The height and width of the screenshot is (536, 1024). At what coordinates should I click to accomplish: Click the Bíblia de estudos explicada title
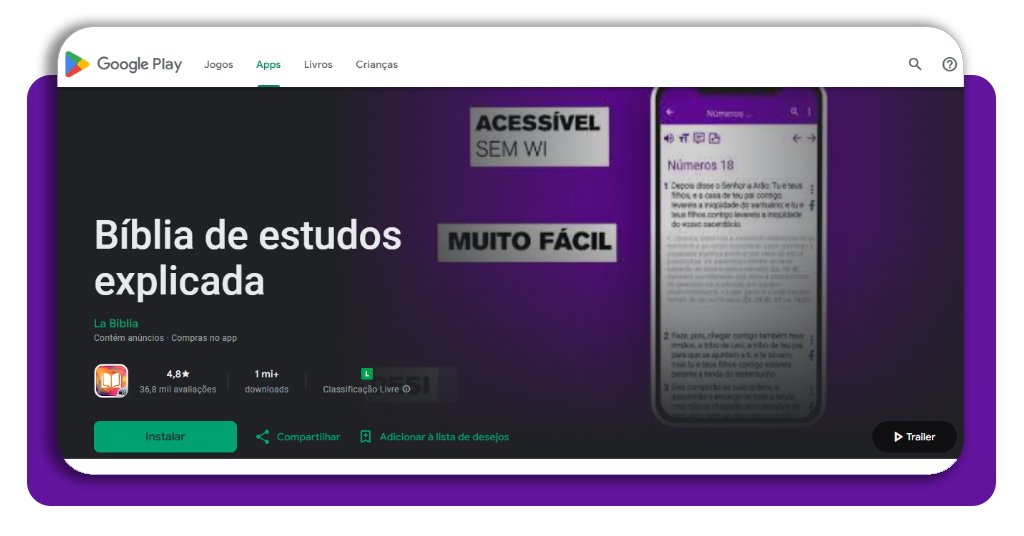point(248,258)
